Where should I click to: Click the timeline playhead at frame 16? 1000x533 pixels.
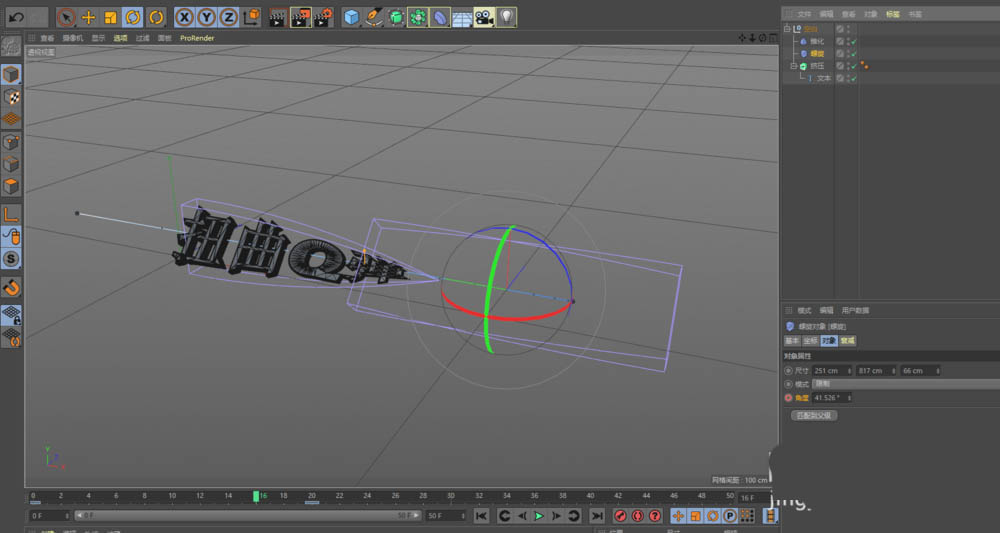(256, 496)
